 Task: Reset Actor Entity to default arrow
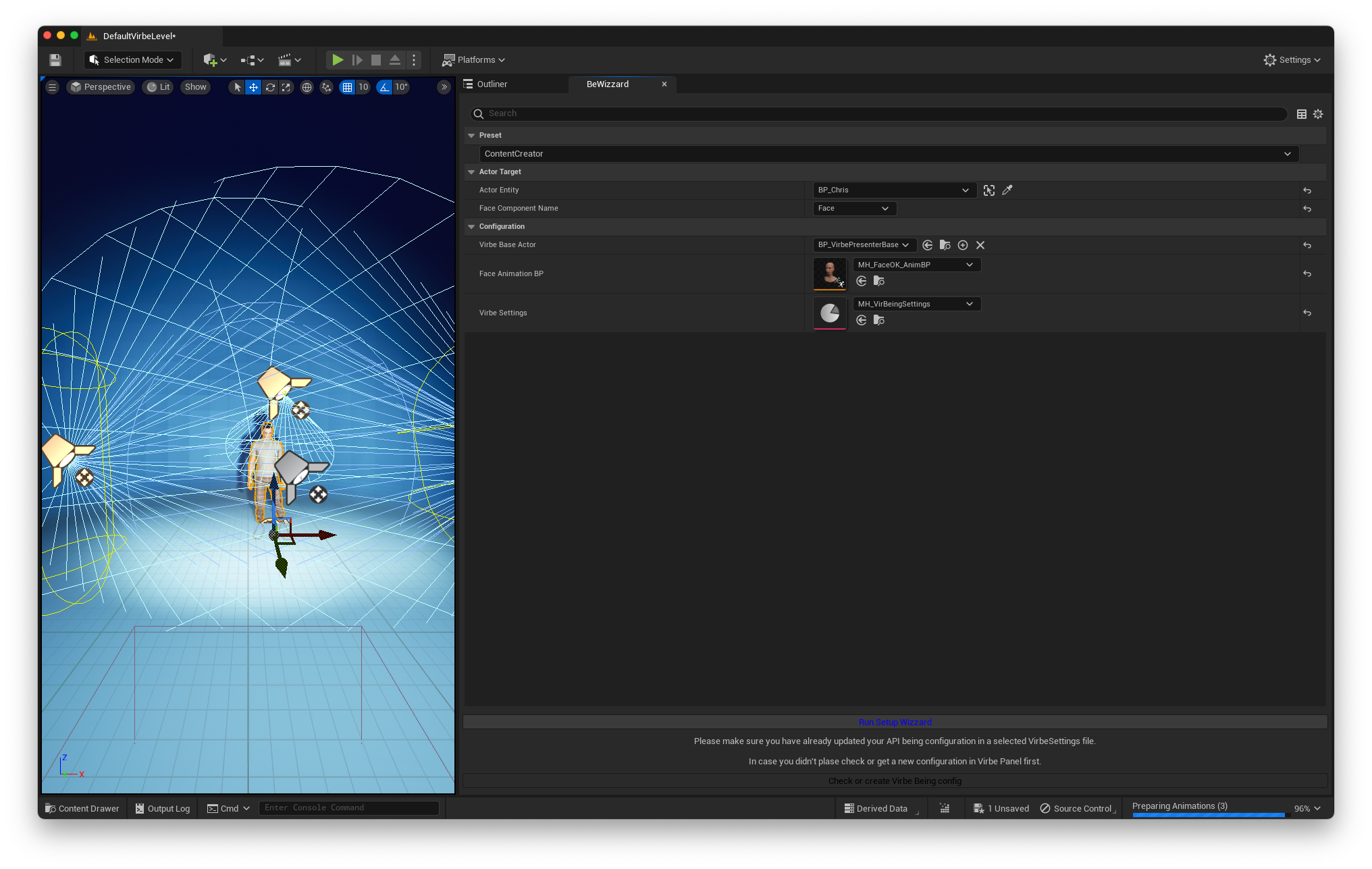pos(1307,190)
